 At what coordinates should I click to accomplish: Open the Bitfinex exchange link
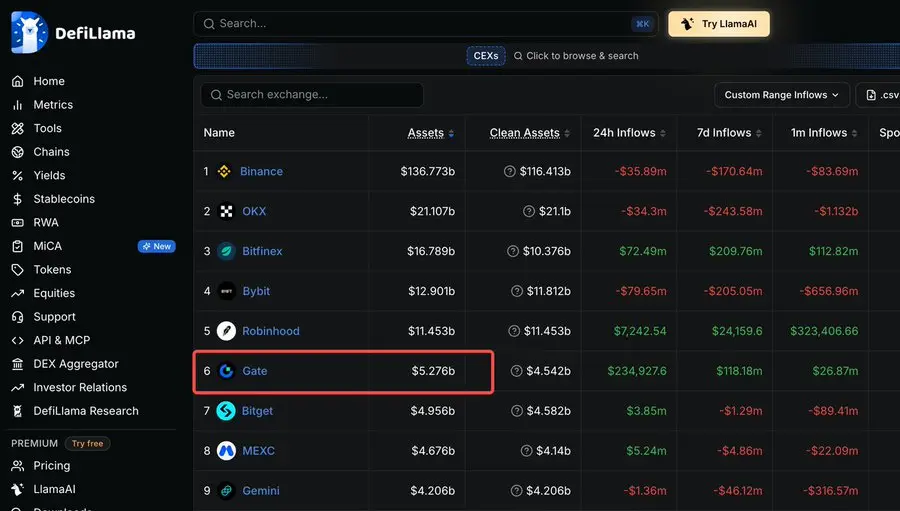262,251
